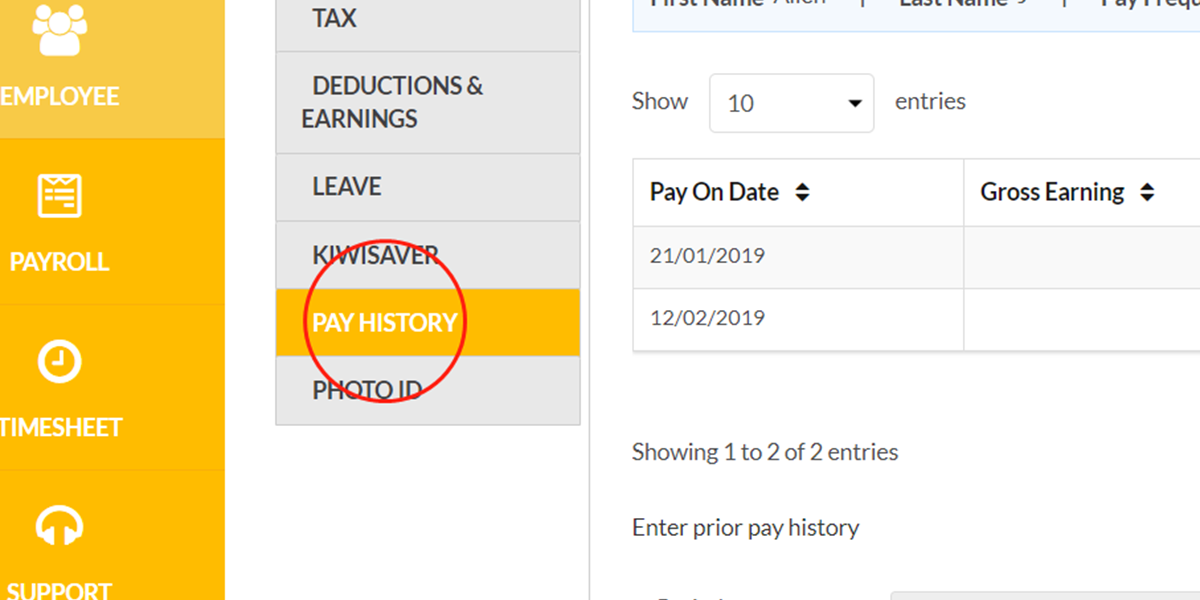Open the Timesheet clock icon
The width and height of the screenshot is (1200, 600).
60,361
